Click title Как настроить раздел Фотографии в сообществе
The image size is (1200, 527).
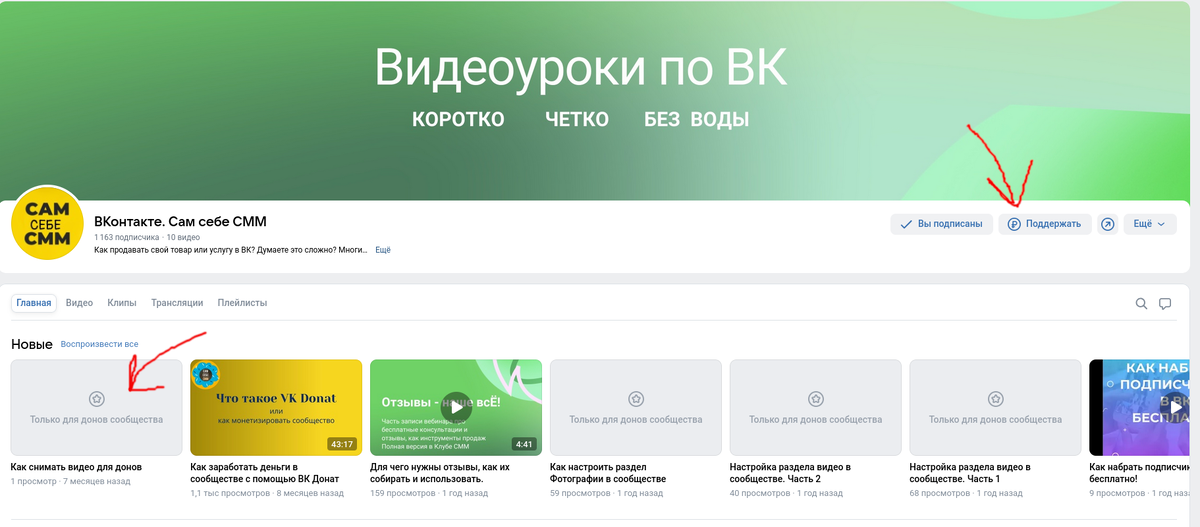[x=608, y=473]
